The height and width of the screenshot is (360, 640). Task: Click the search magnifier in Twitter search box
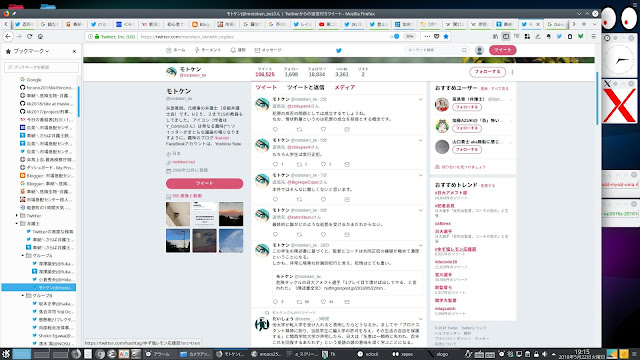[x=464, y=50]
